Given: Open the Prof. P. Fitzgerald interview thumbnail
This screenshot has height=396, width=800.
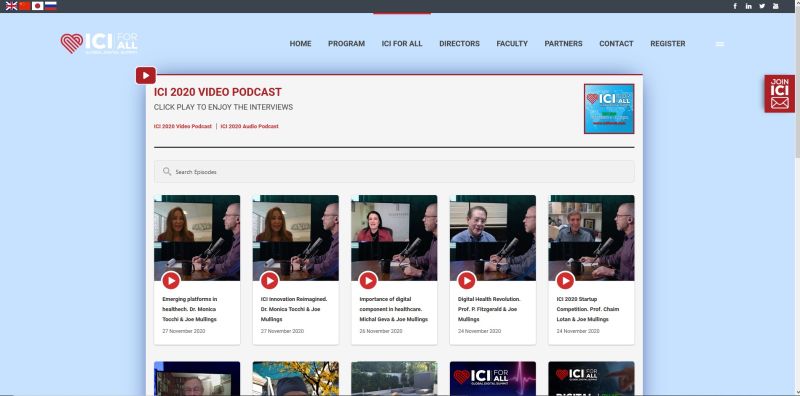Looking at the screenshot, I should tap(493, 238).
